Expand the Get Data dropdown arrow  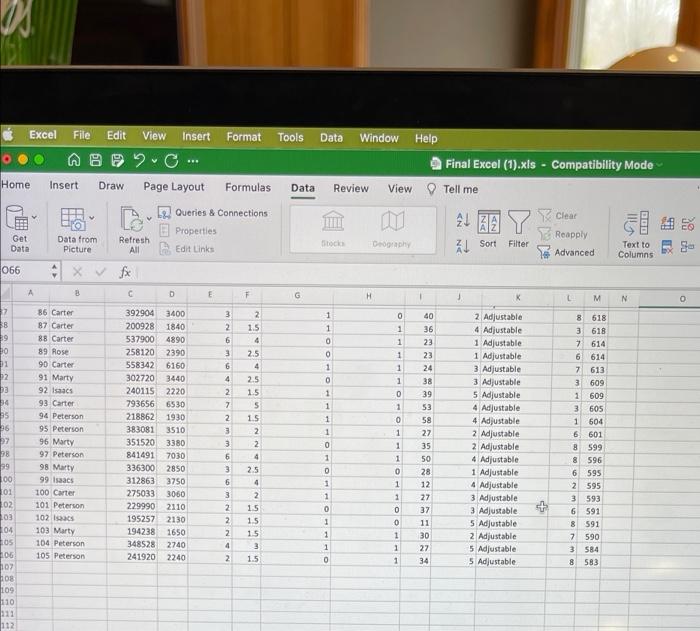tap(34, 217)
